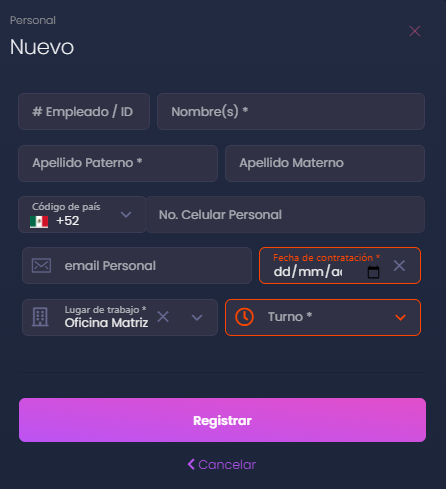
Task: Click into the Apellido Materno field
Action: click(x=325, y=163)
